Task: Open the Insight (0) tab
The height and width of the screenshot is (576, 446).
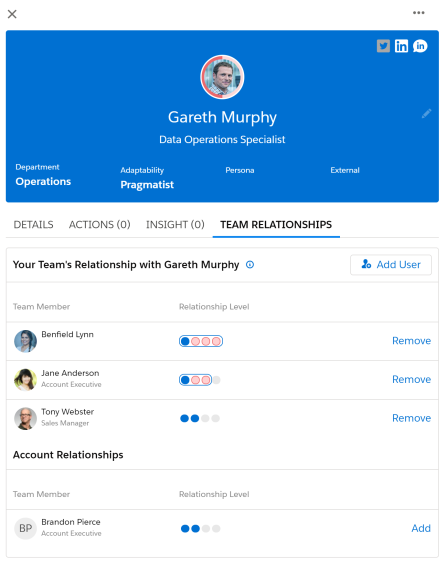Action: pyautogui.click(x=175, y=224)
